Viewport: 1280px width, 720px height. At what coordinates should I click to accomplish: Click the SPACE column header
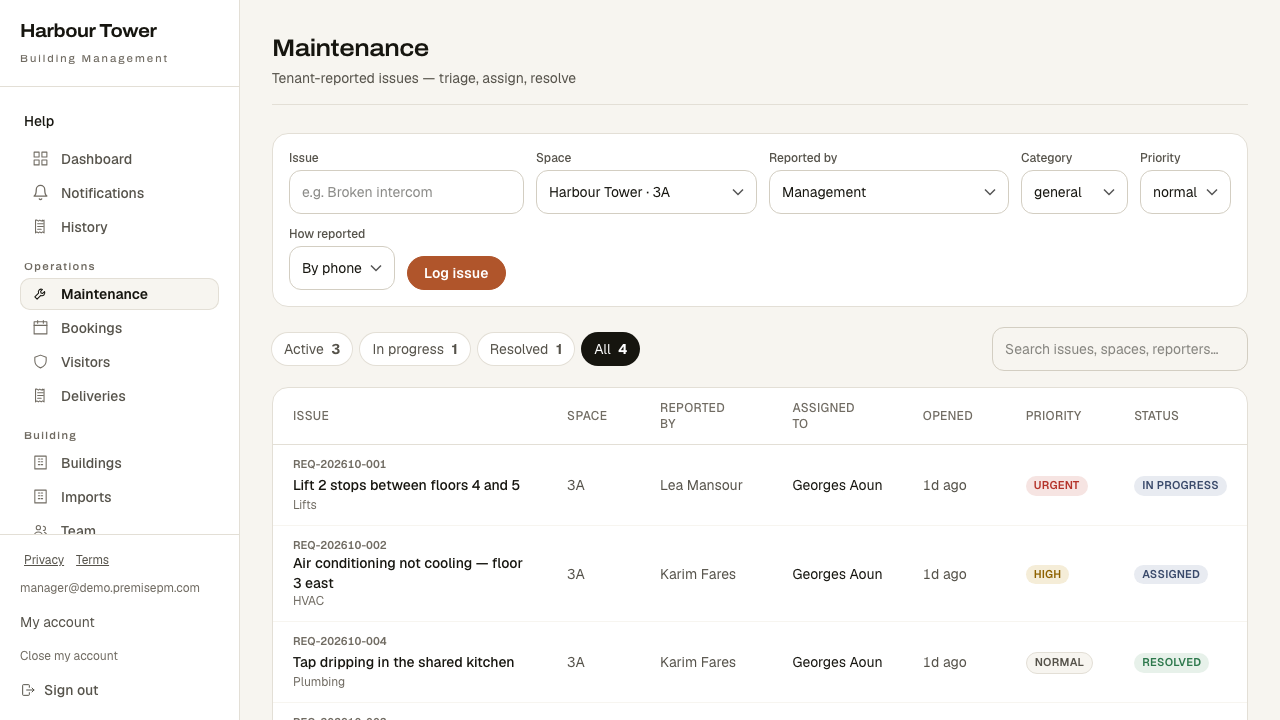587,416
